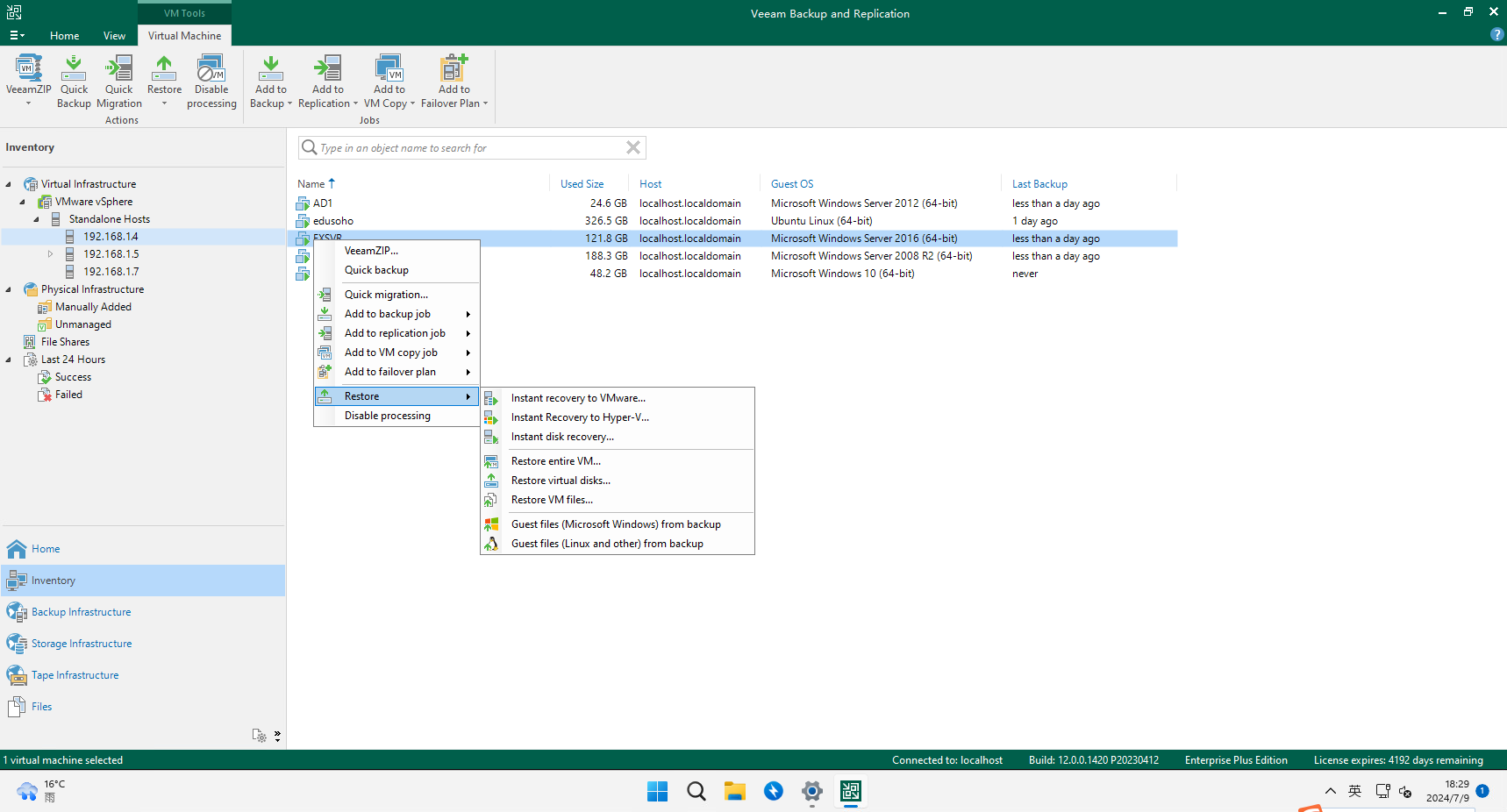Collapse the Physical Infrastructure tree node
Viewport: 1507px width, 812px height.
9,289
